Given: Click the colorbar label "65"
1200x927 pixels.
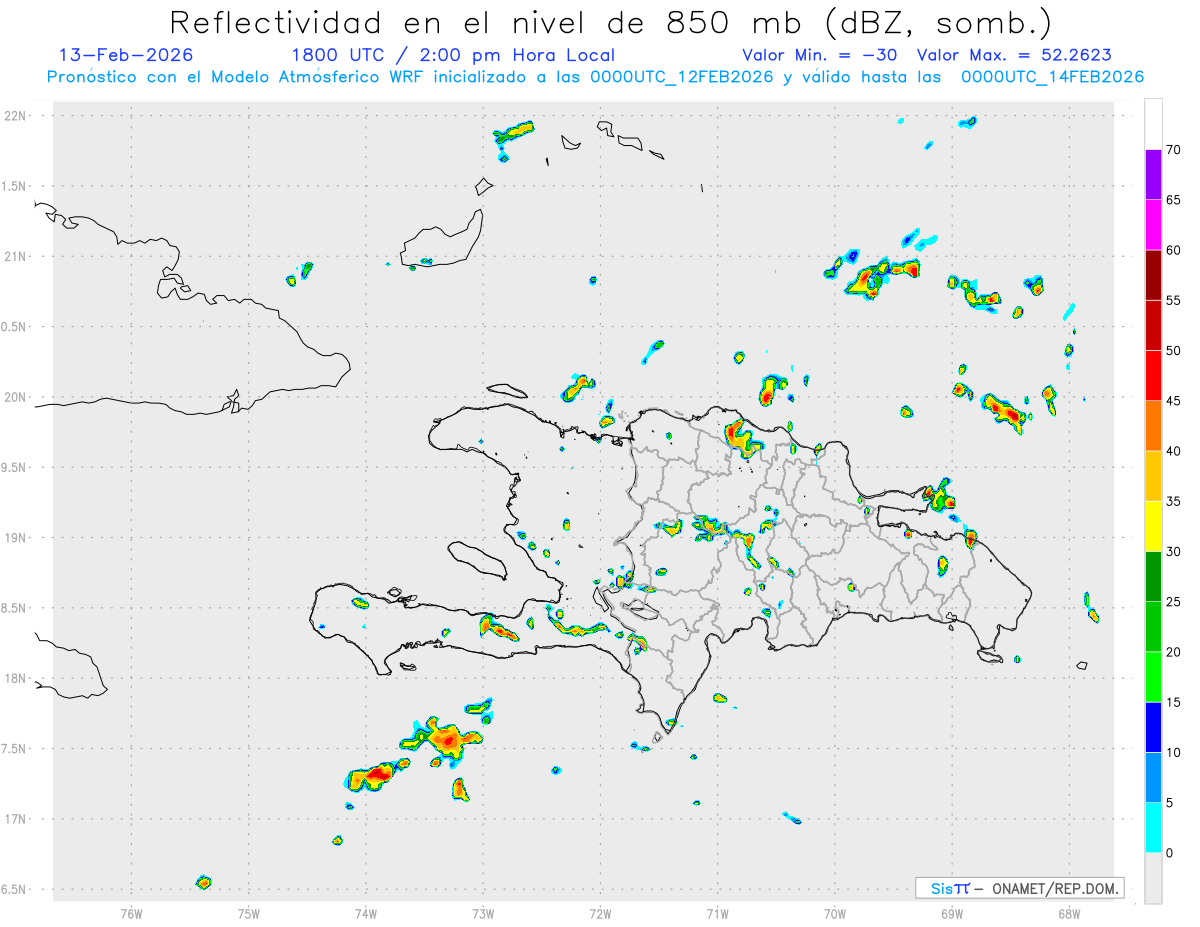Looking at the screenshot, I should pos(1174,200).
